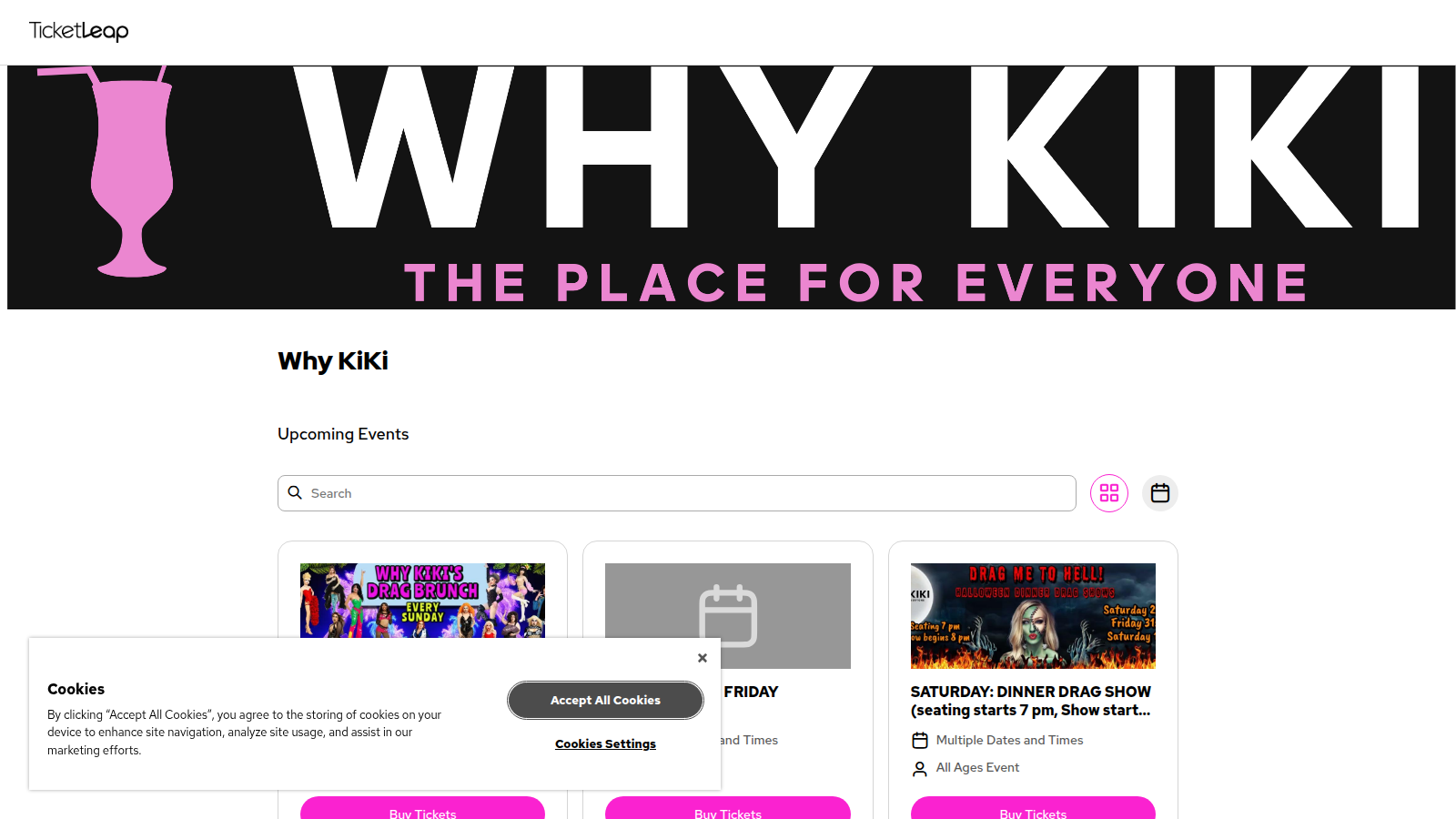Buy Tickets for the Friday event

coord(728,808)
